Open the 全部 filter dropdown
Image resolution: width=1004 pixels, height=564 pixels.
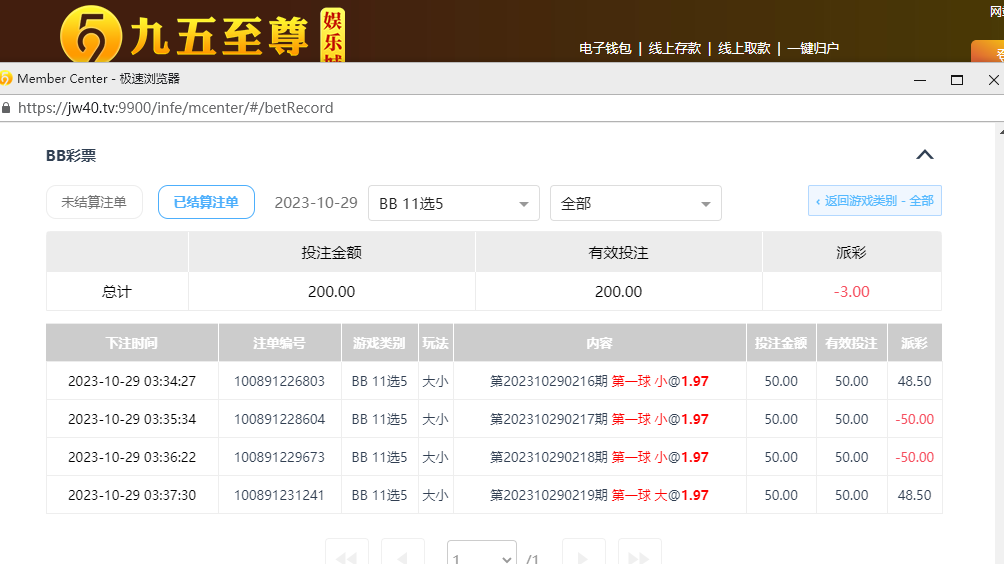point(635,203)
